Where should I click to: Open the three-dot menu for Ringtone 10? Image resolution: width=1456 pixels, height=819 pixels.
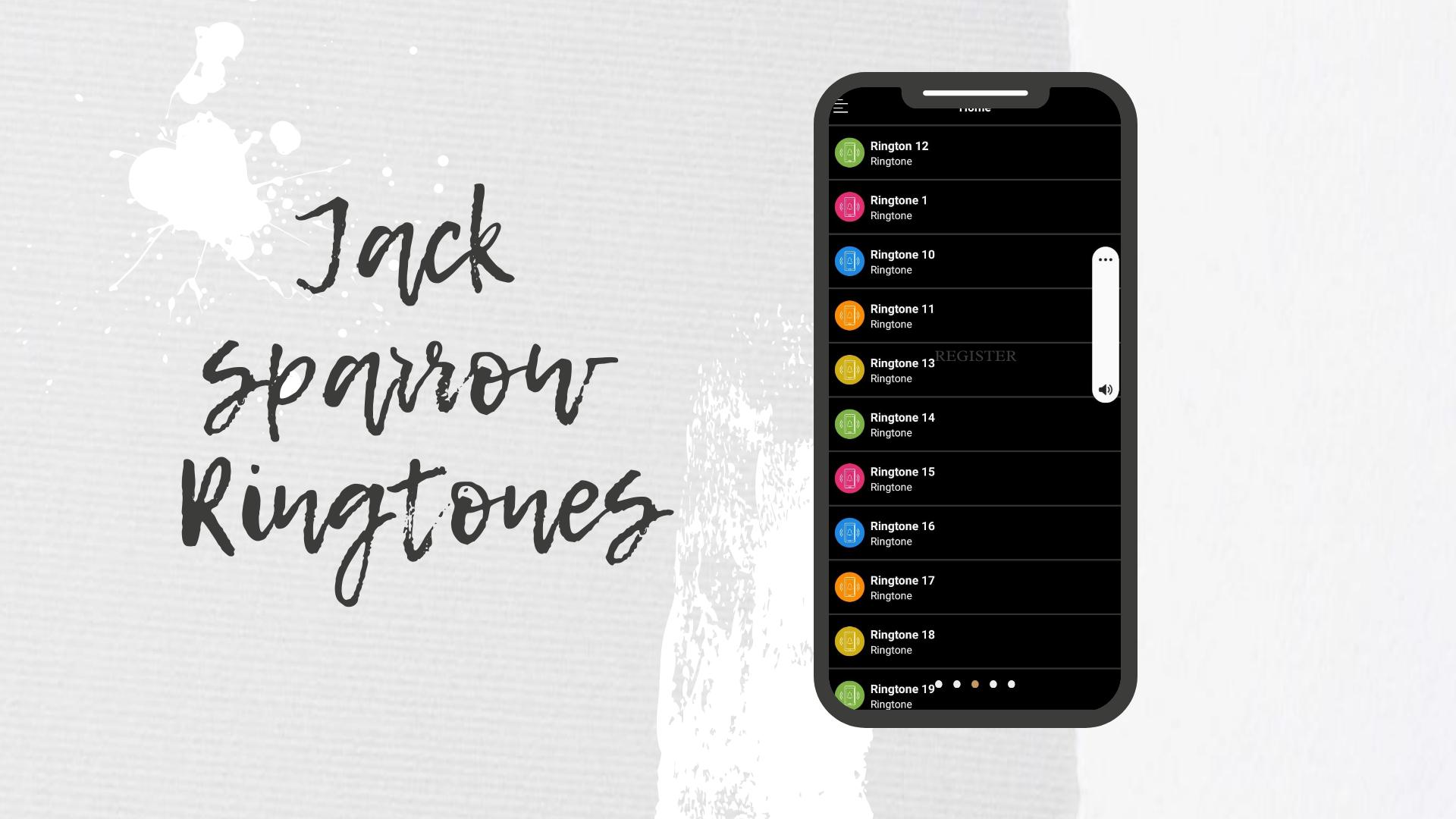[1105, 260]
